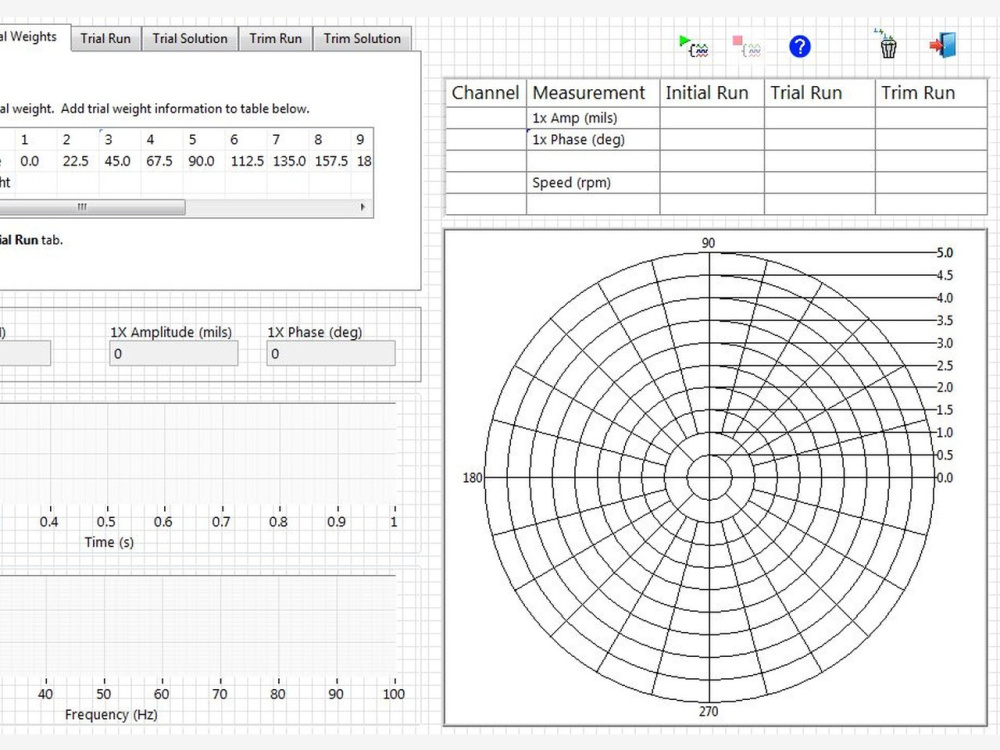The image size is (1000, 750).
Task: Click the 2.5 radial scale label
Action: point(945,365)
